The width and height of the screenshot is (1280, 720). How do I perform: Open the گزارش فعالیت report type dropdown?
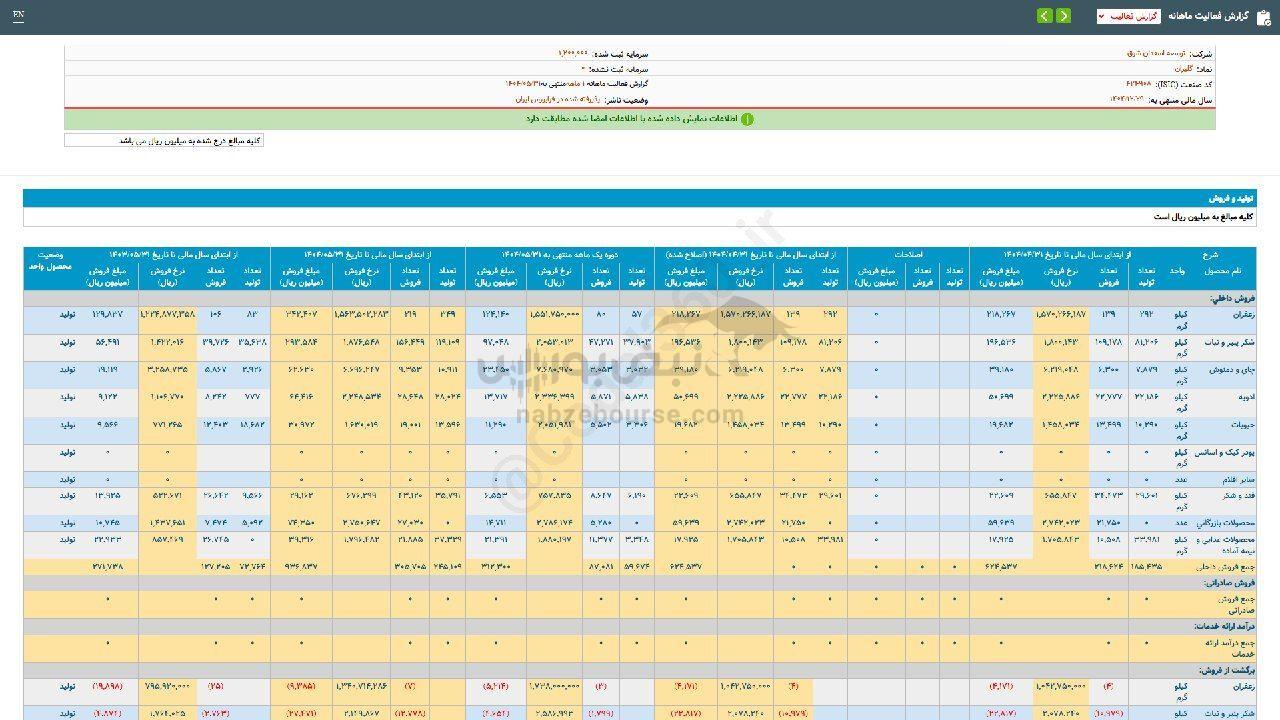[x=1128, y=16]
